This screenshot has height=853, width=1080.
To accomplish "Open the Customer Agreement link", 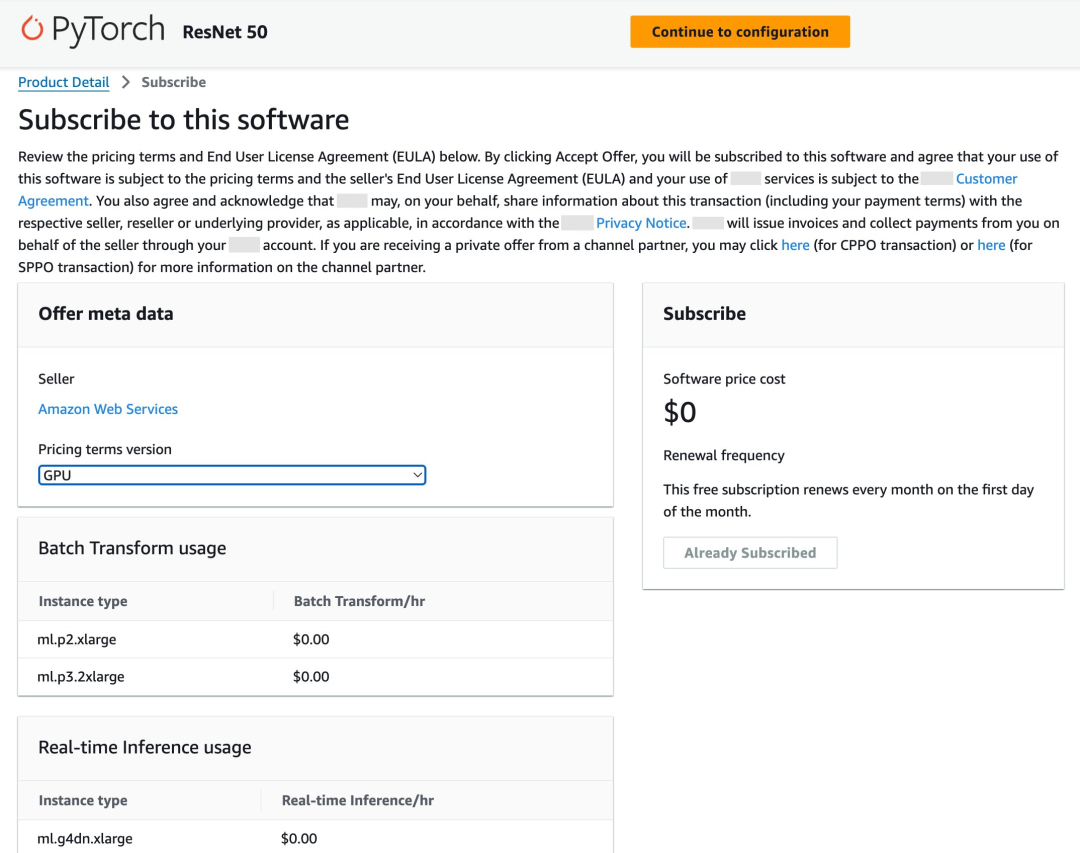I will 986,179.
